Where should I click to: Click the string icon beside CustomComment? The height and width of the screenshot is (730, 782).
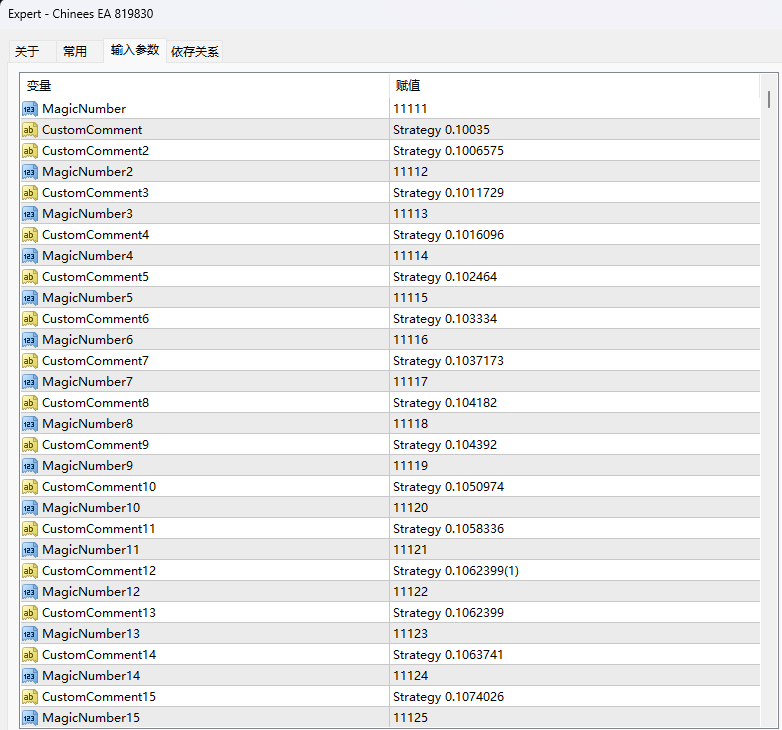click(30, 130)
